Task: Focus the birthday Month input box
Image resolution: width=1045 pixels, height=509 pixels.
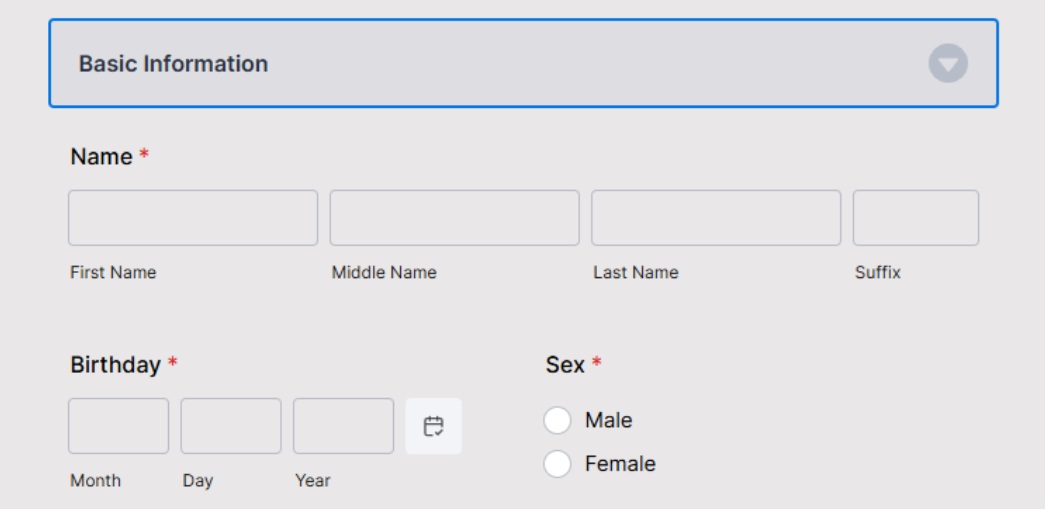Action: click(119, 426)
